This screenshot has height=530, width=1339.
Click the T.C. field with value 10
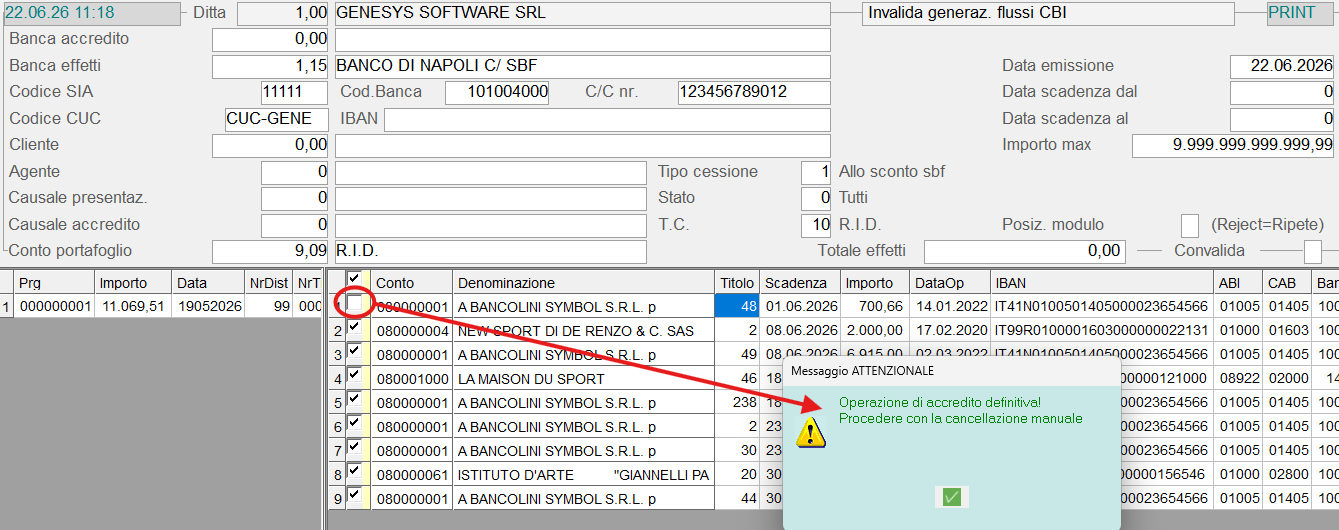(x=816, y=225)
